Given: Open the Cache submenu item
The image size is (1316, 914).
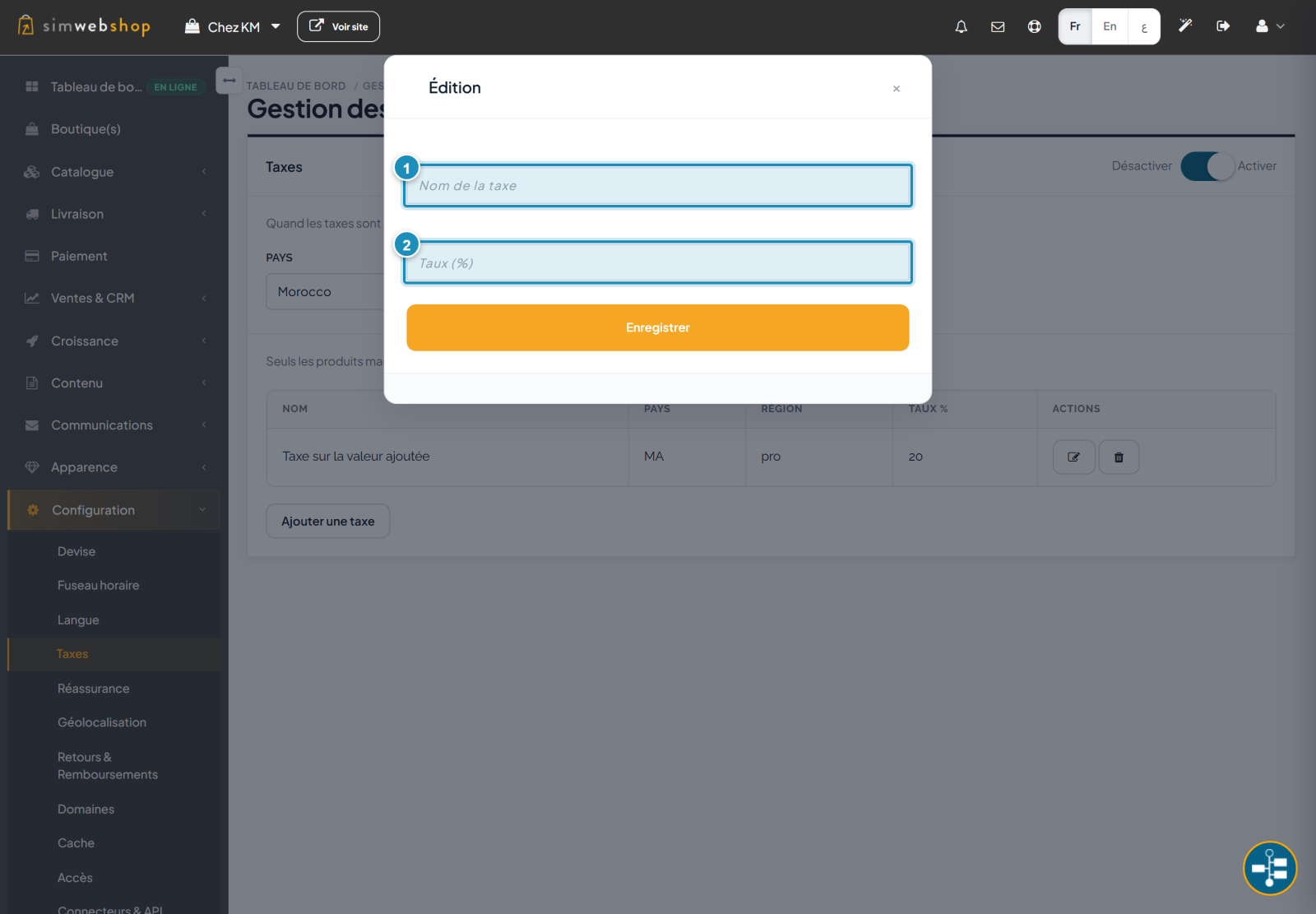Looking at the screenshot, I should 76,843.
